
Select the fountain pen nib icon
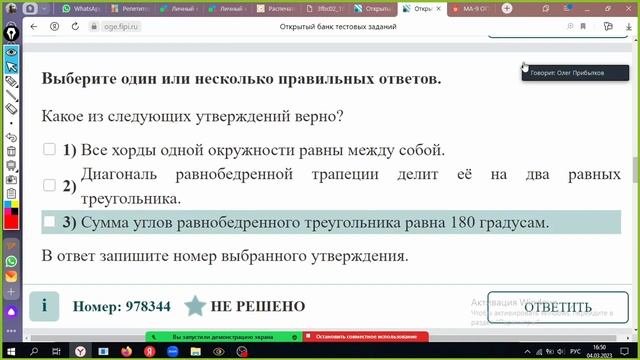point(11,33)
